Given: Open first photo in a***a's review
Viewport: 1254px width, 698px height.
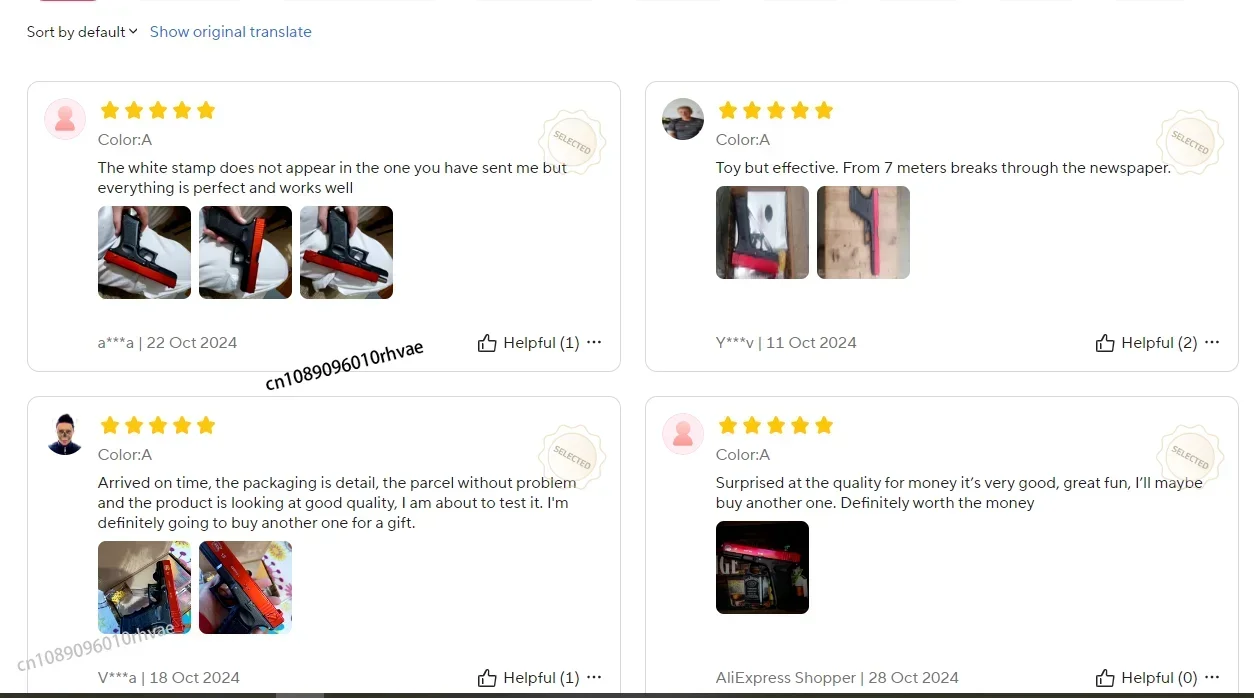Looking at the screenshot, I should (144, 252).
